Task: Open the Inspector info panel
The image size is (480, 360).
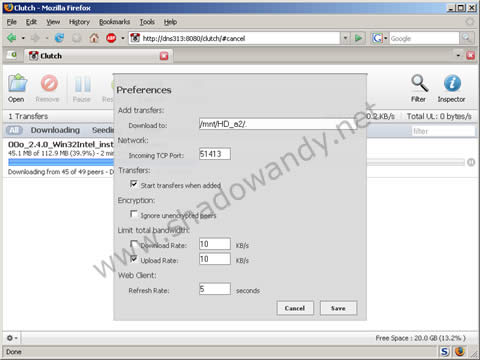Action: pos(452,83)
